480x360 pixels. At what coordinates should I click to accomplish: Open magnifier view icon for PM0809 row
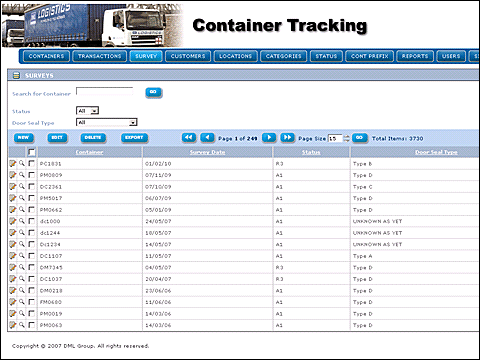click(x=22, y=175)
